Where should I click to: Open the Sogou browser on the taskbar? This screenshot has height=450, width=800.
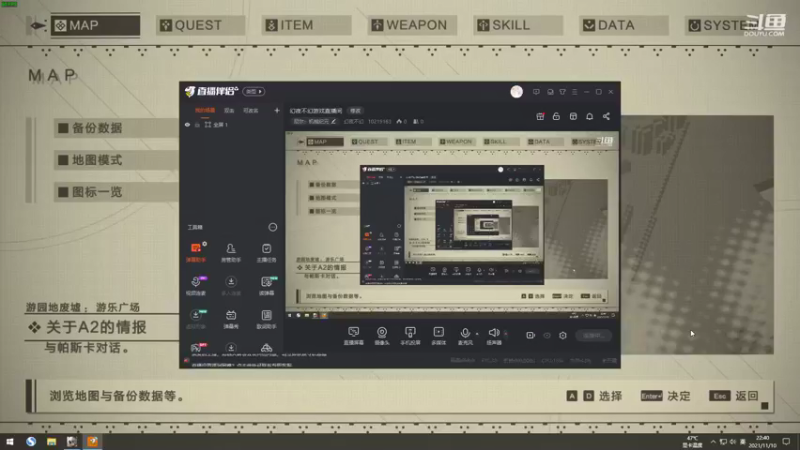31,441
